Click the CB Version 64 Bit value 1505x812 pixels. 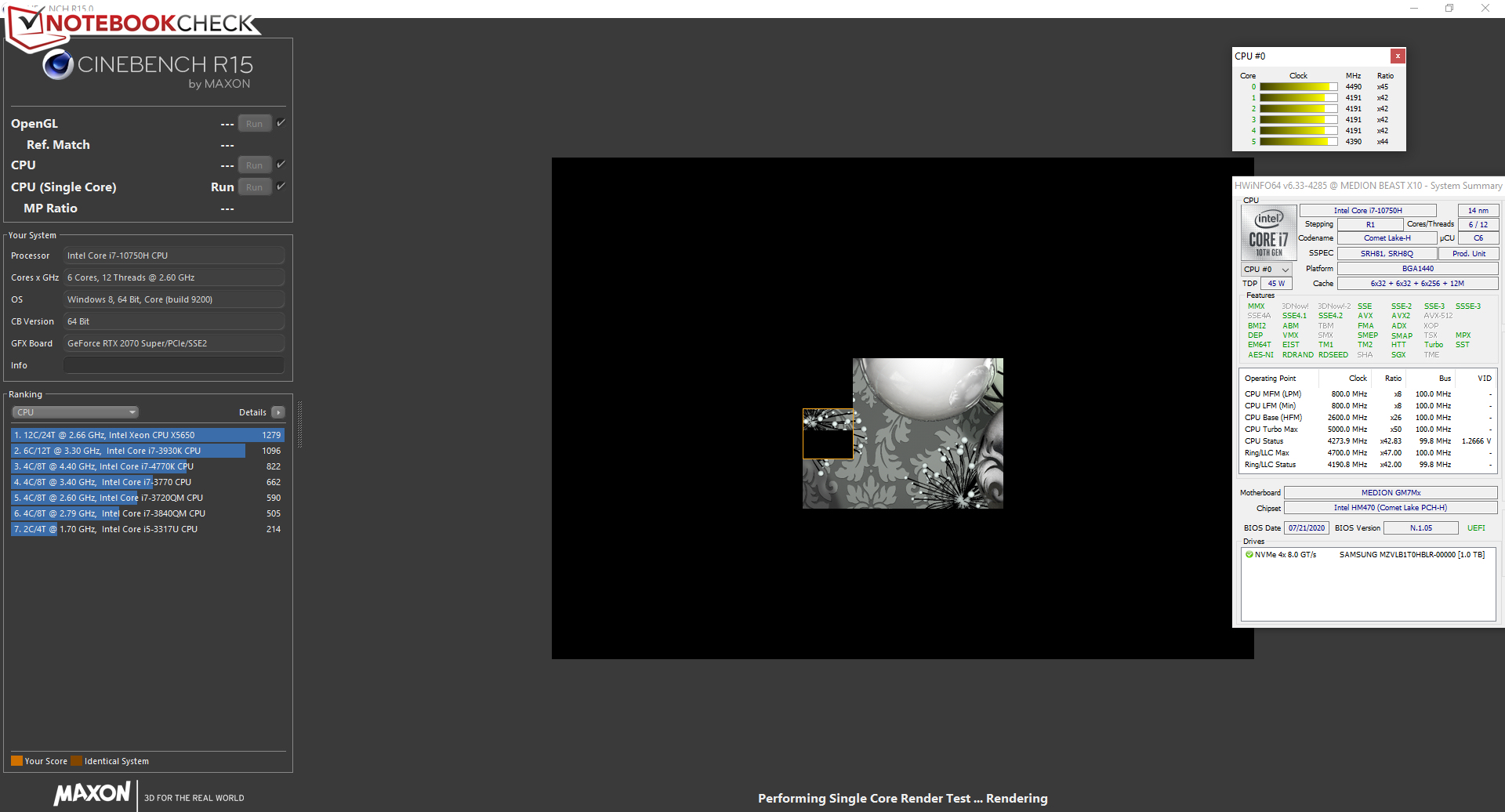tap(174, 321)
